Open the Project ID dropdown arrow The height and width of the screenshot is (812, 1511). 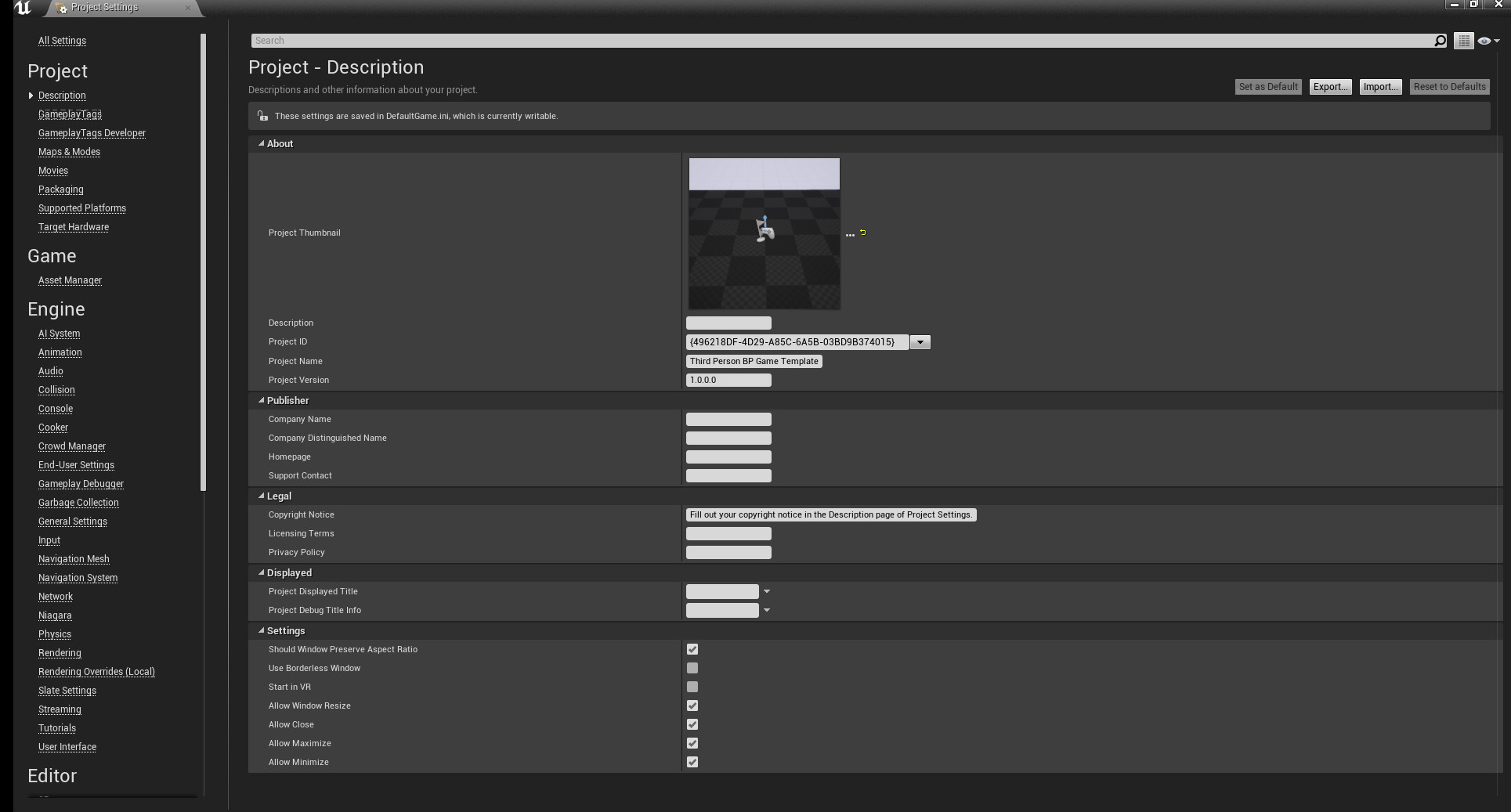[x=920, y=342]
